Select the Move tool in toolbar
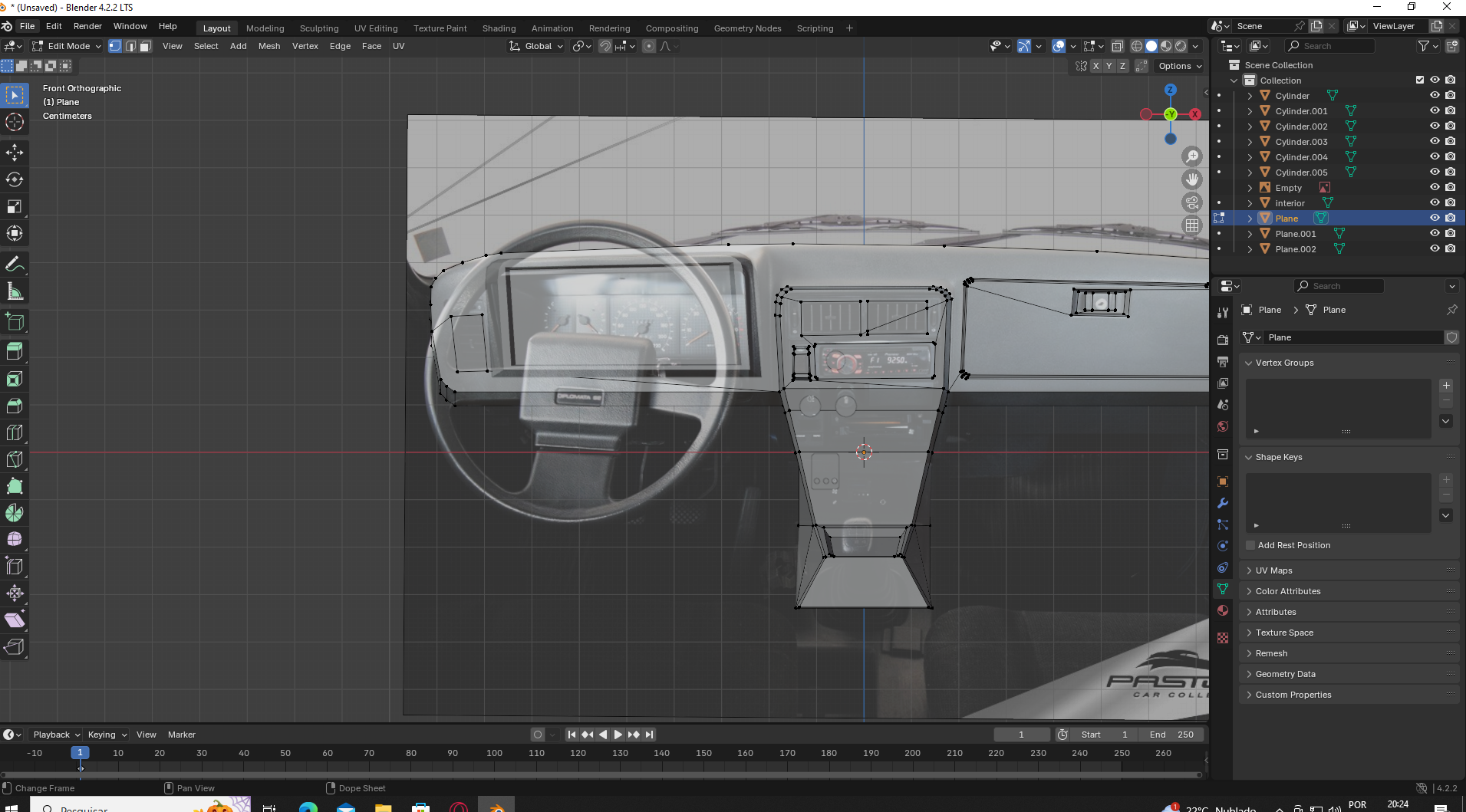 coord(15,153)
